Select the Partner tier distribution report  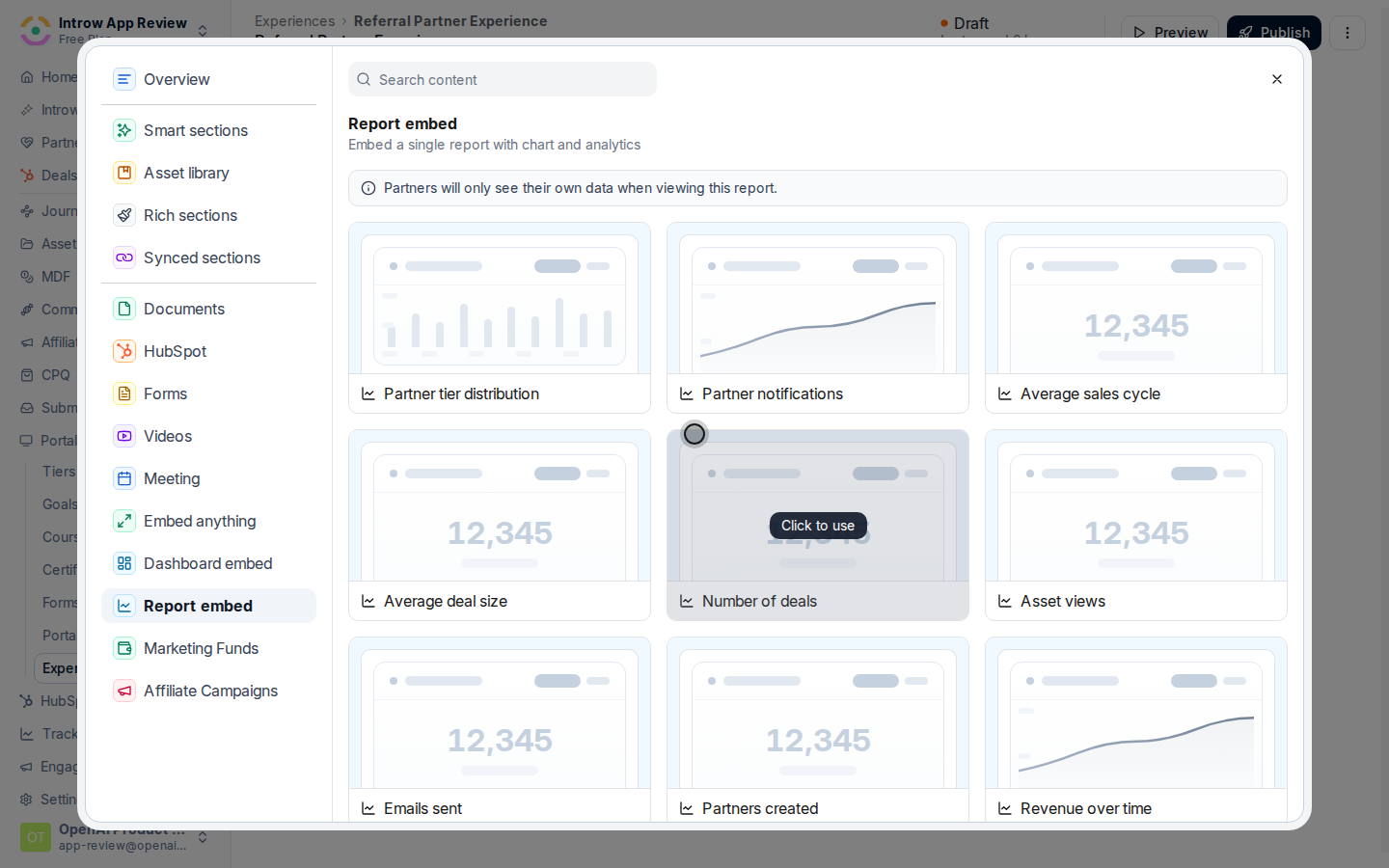[500, 317]
